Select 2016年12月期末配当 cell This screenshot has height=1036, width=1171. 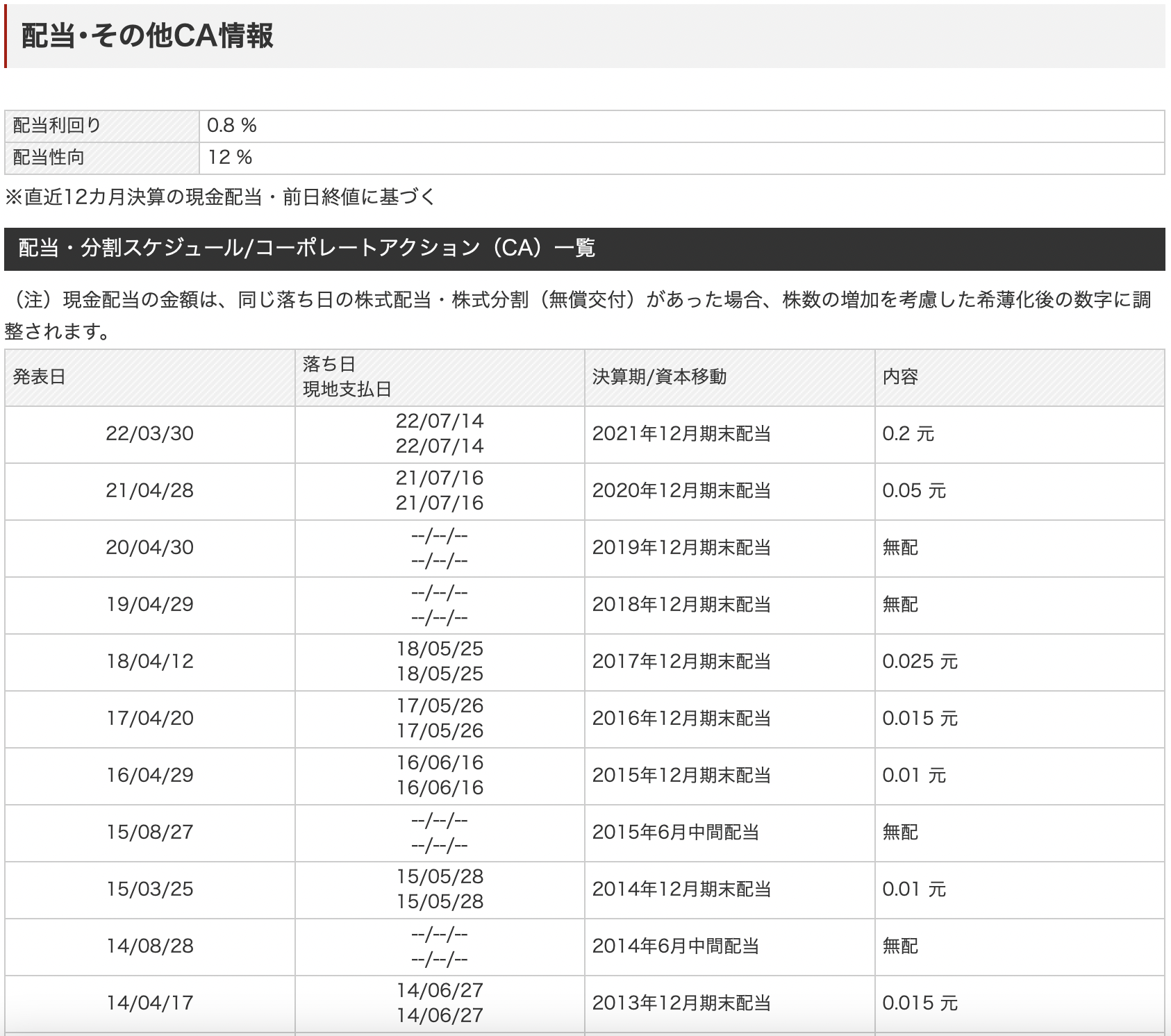(x=729, y=719)
